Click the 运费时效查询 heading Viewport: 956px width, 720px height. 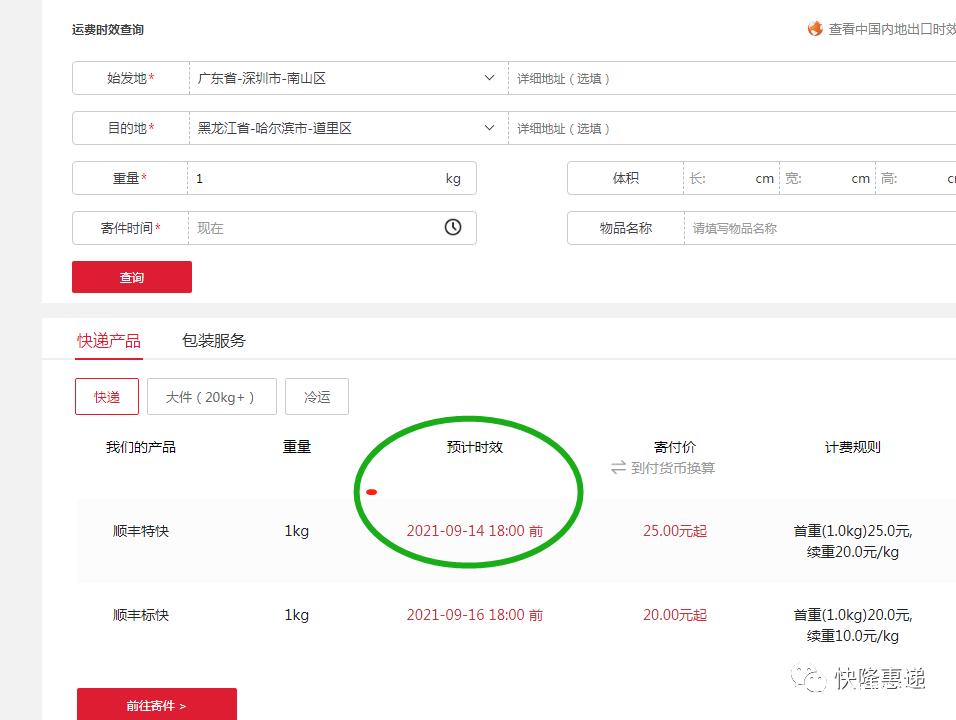coord(108,29)
